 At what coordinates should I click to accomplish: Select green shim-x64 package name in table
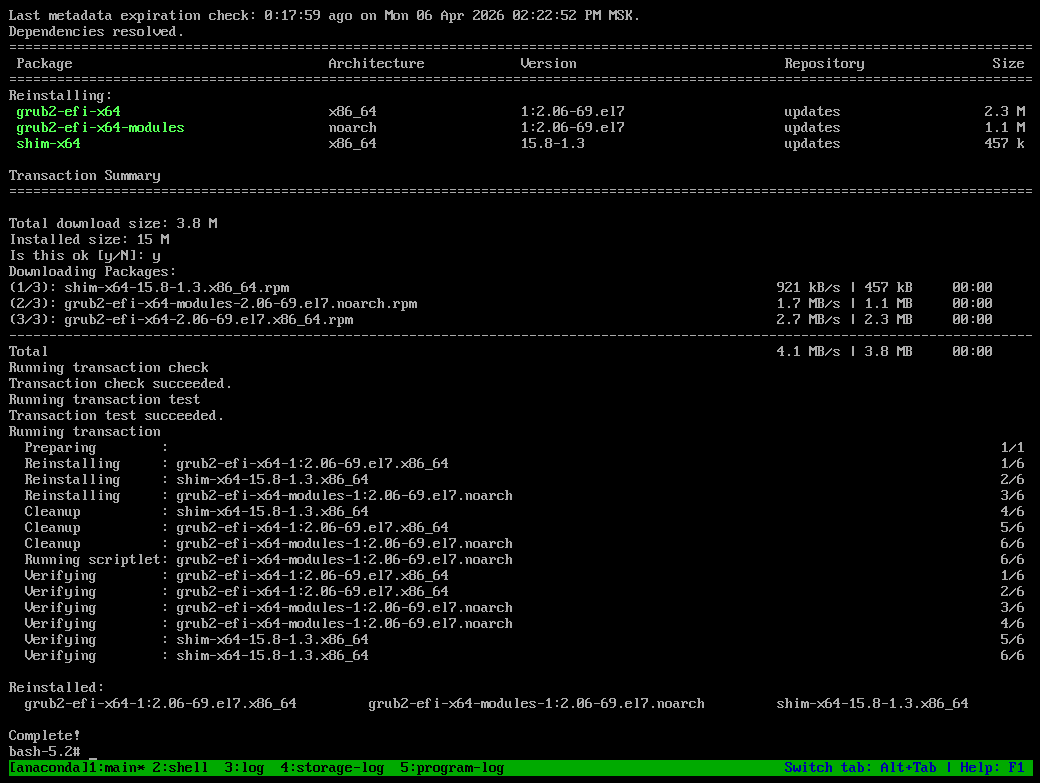pyautogui.click(x=48, y=144)
